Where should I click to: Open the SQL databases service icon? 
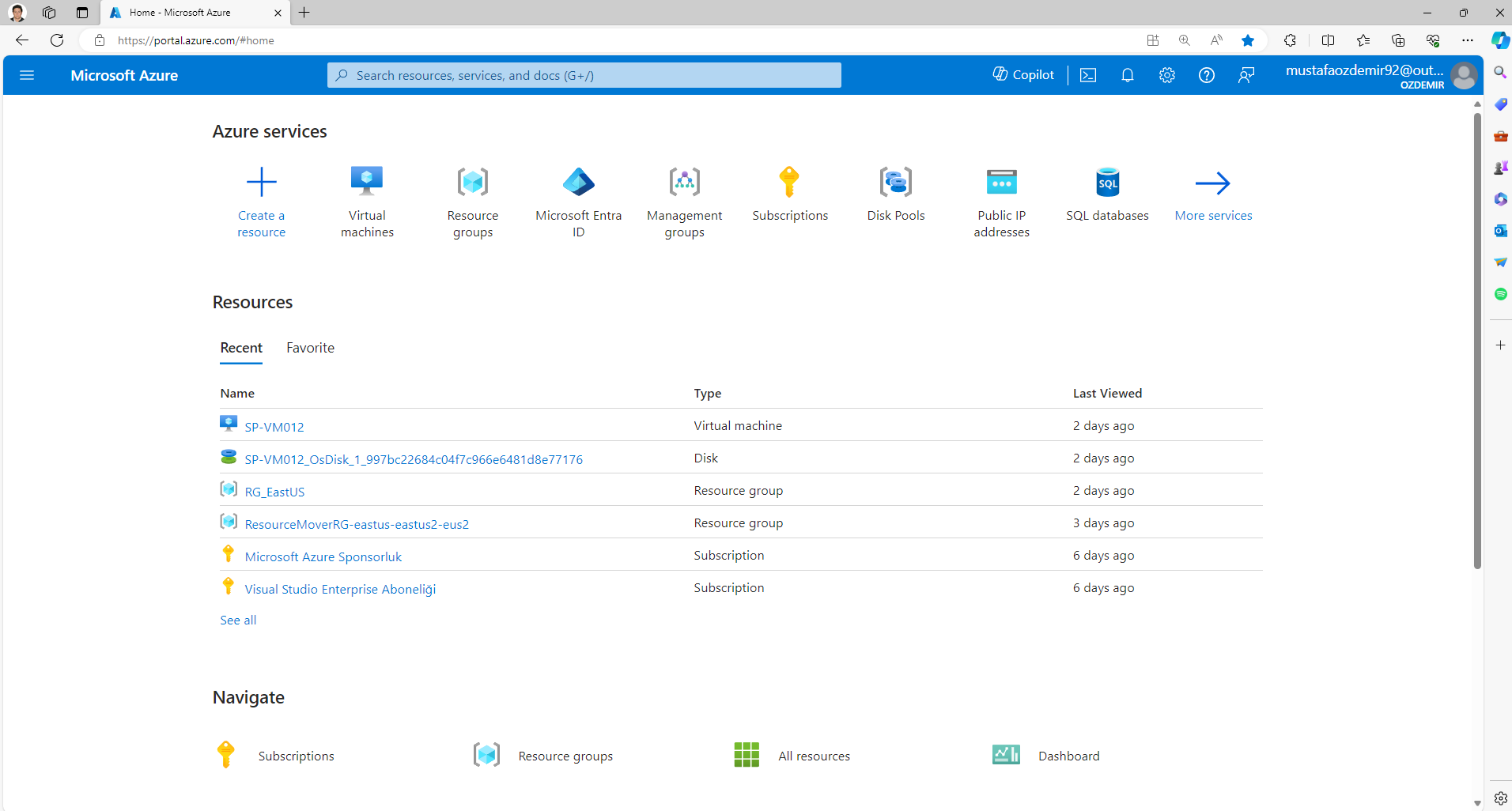pyautogui.click(x=1108, y=182)
